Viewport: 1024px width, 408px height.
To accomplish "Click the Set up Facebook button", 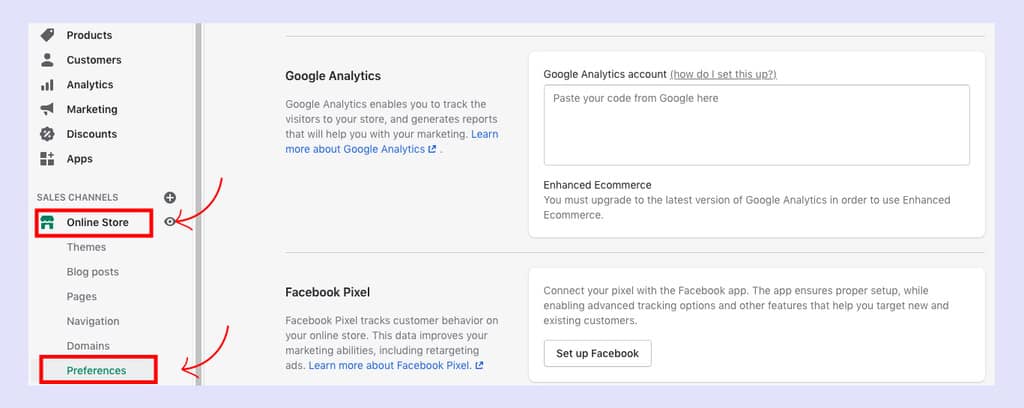I will coord(598,353).
